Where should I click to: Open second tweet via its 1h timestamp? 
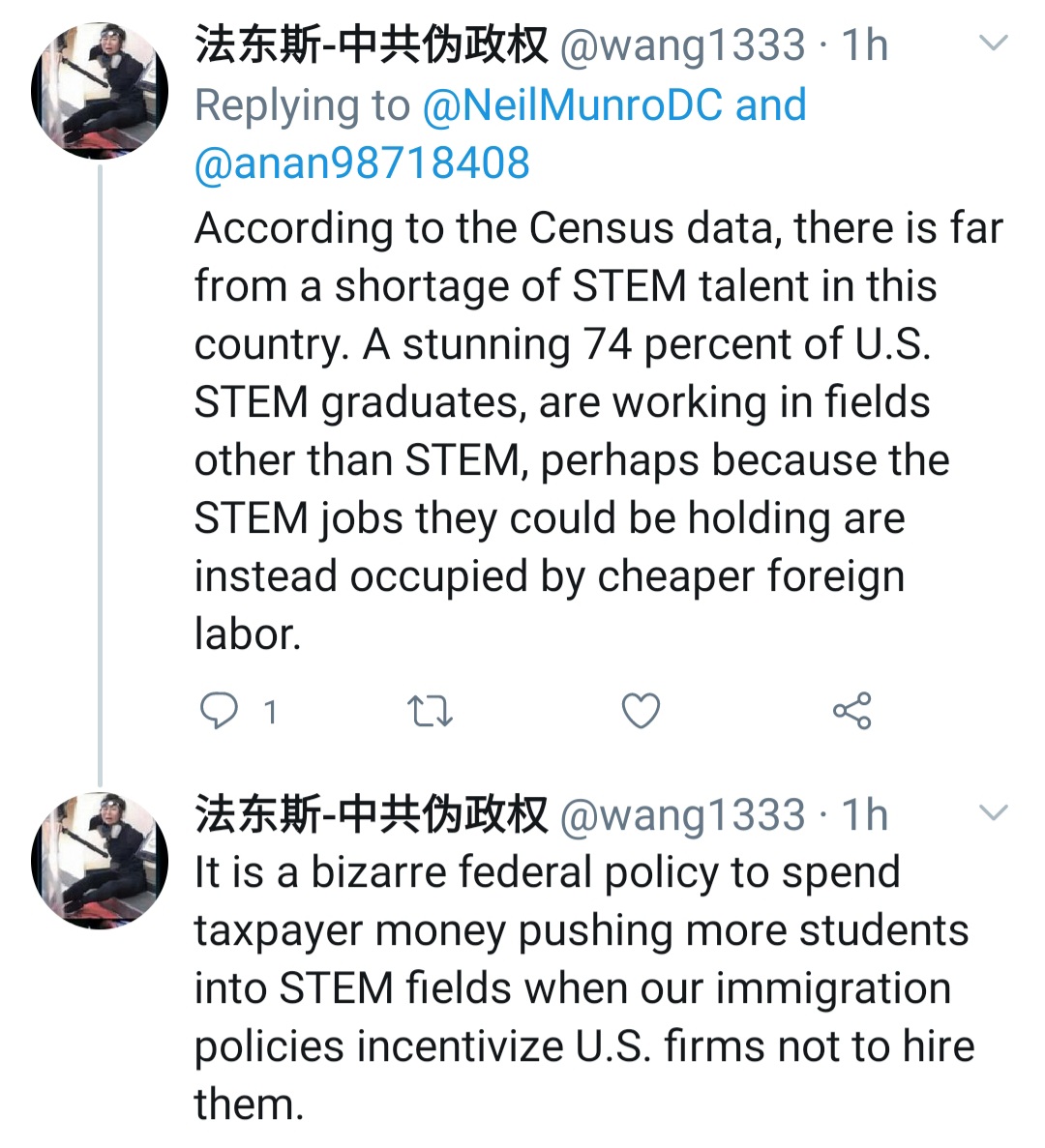864,814
